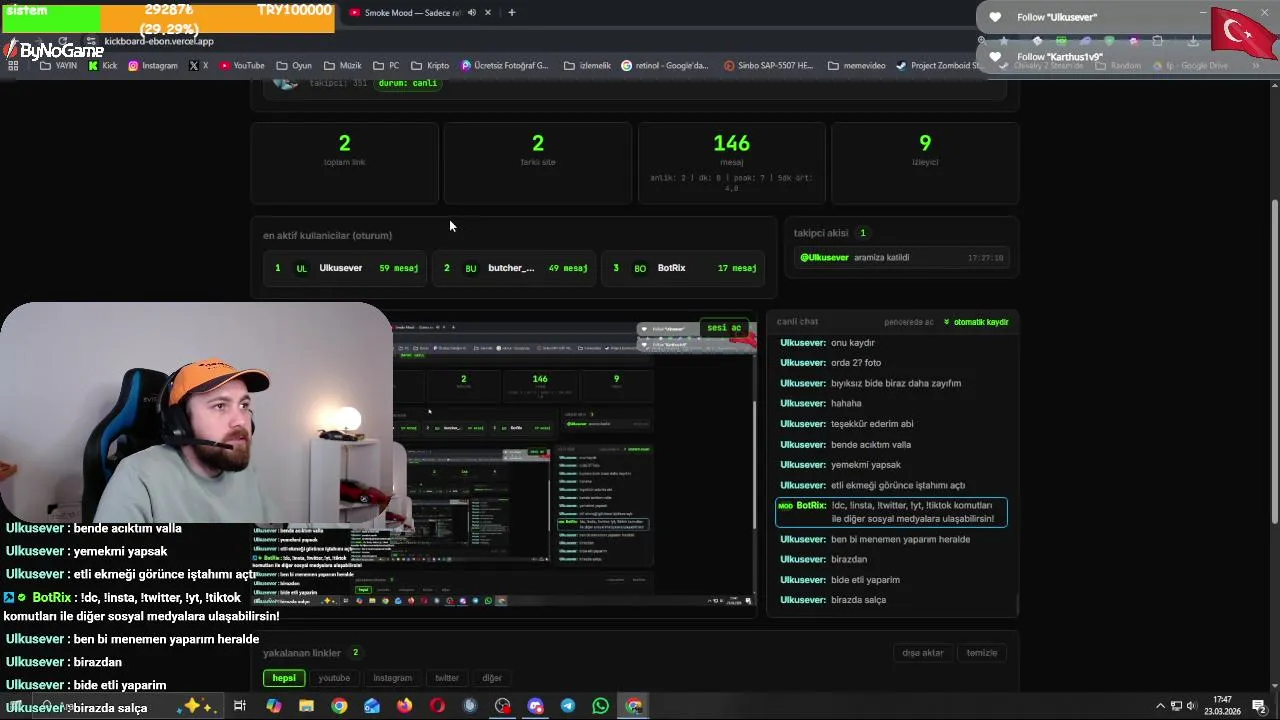
Task: Select the 'diğer' link filter
Action: pyautogui.click(x=492, y=678)
